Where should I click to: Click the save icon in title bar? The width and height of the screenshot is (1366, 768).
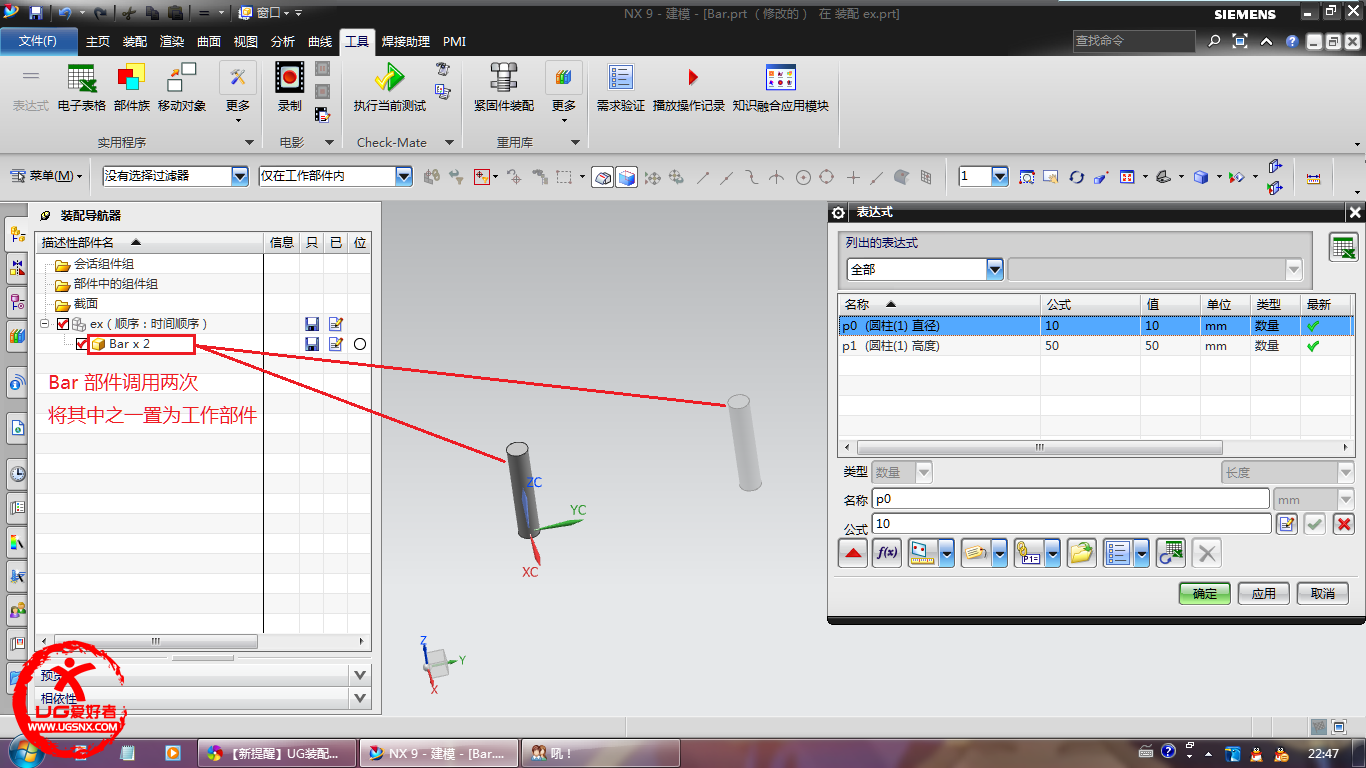(x=35, y=13)
